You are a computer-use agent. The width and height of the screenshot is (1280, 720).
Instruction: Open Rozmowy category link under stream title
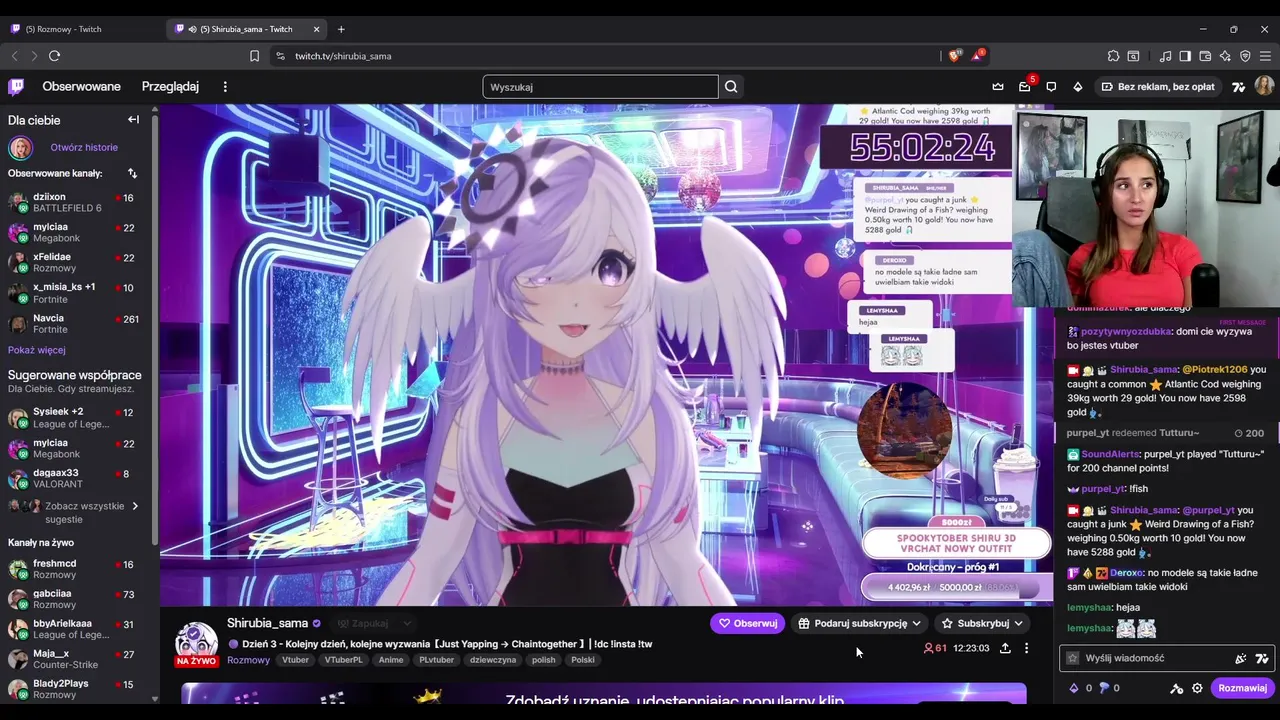pos(248,660)
